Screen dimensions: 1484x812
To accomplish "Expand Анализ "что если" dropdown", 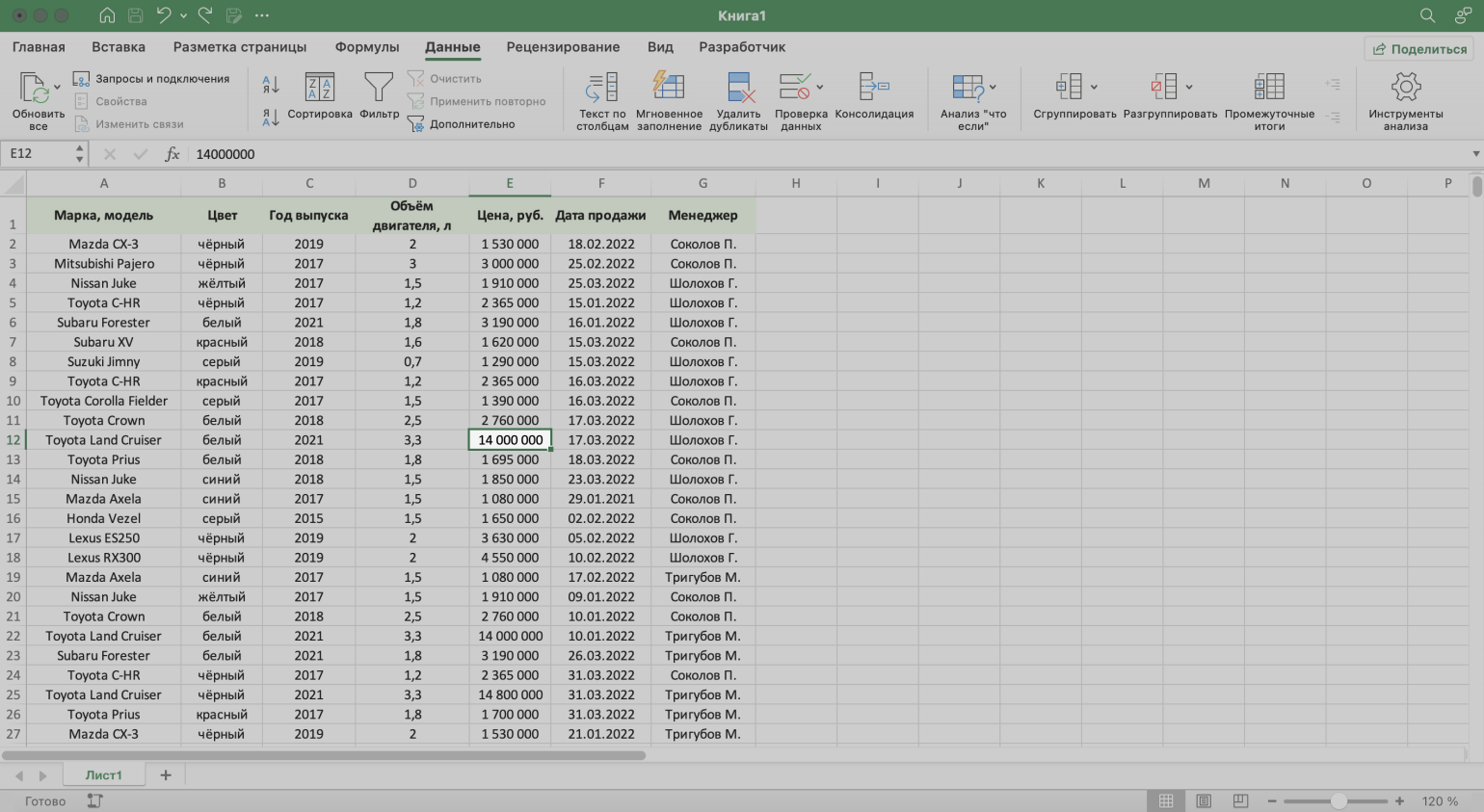I will pyautogui.click(x=993, y=87).
